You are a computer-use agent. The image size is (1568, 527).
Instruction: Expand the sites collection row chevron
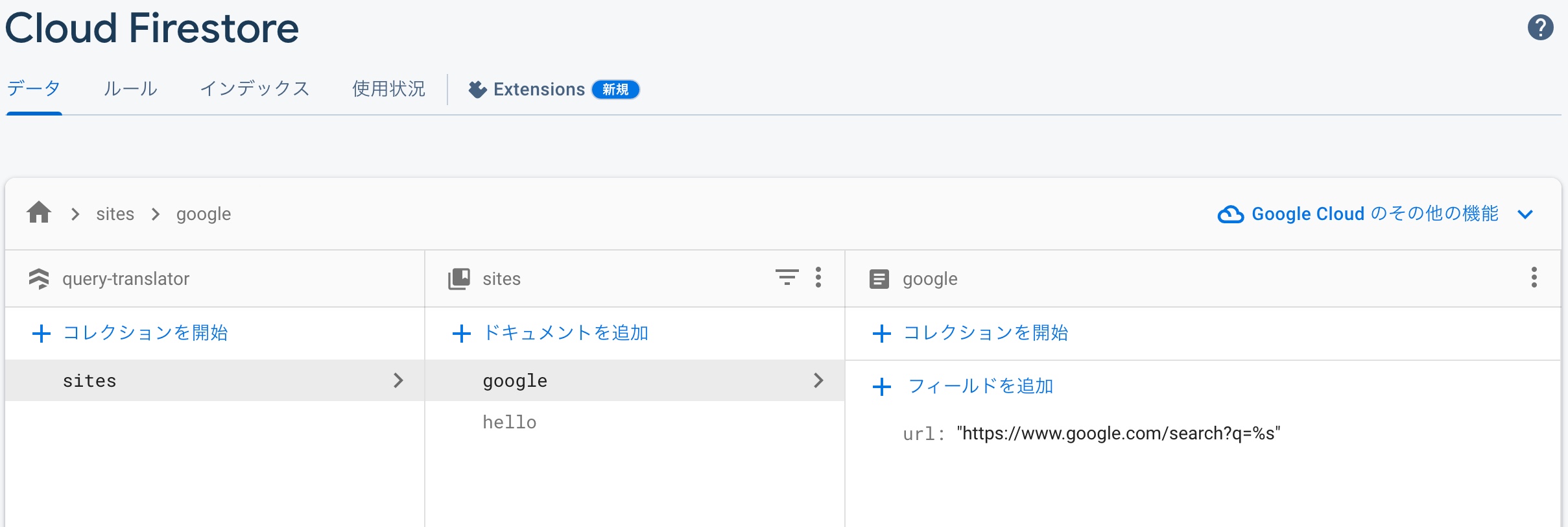click(x=398, y=380)
